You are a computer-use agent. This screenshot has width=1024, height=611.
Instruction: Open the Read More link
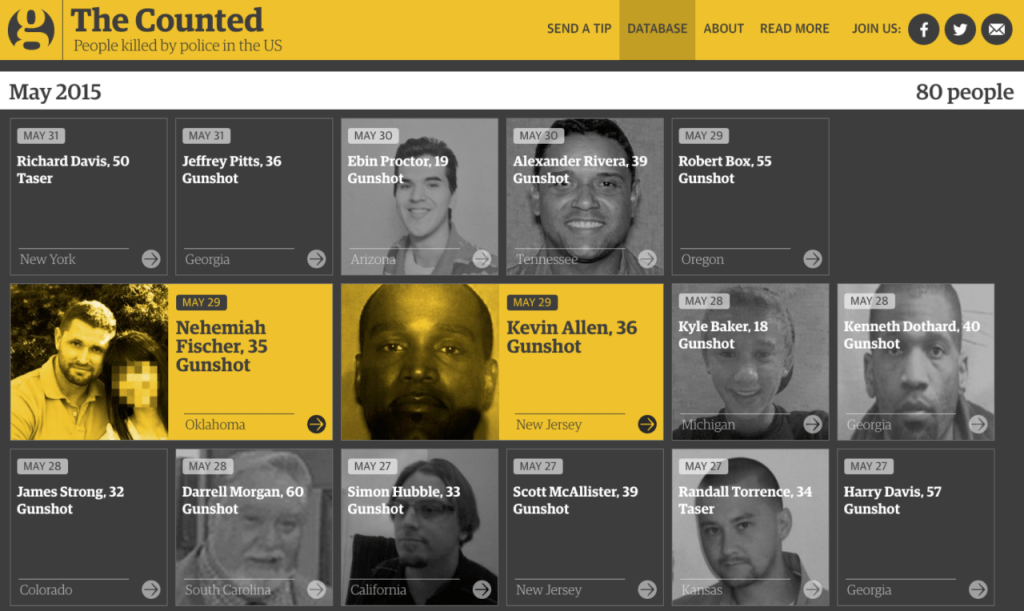click(794, 29)
